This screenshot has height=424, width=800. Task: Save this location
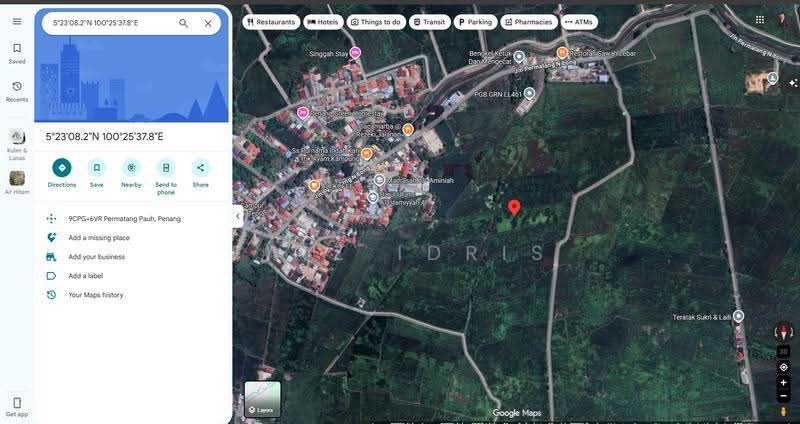(96, 173)
